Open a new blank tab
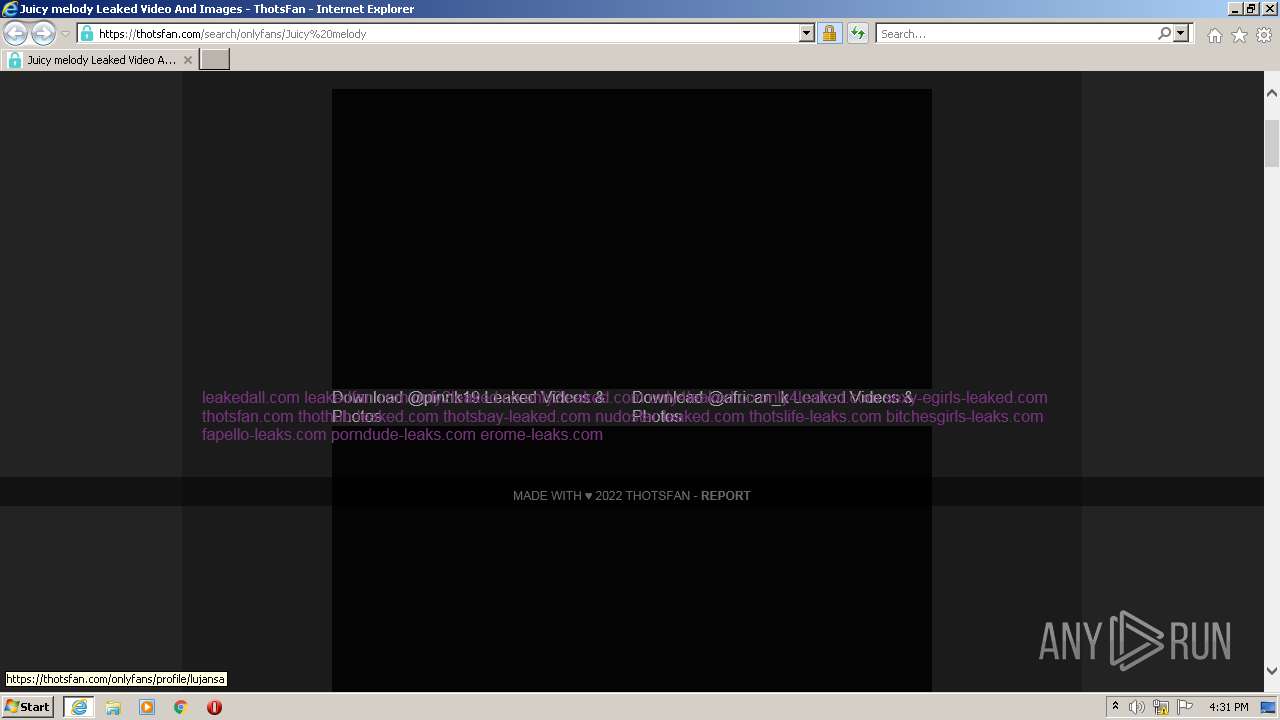This screenshot has width=1280, height=720. [x=215, y=60]
